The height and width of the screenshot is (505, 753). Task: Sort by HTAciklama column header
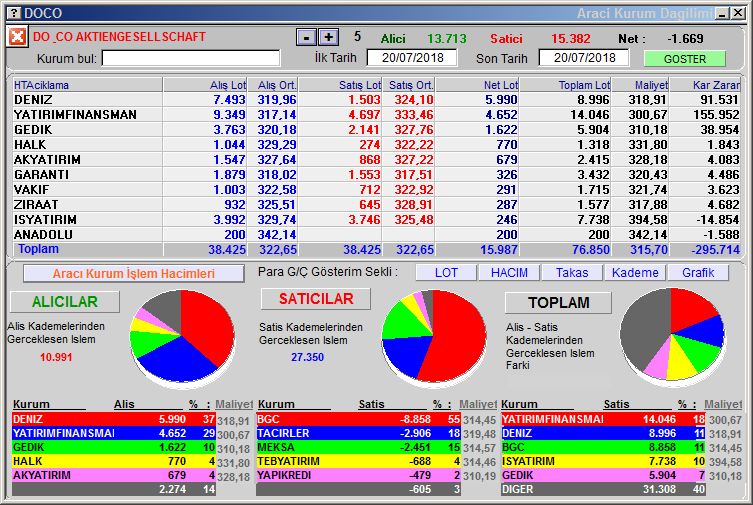(x=87, y=85)
